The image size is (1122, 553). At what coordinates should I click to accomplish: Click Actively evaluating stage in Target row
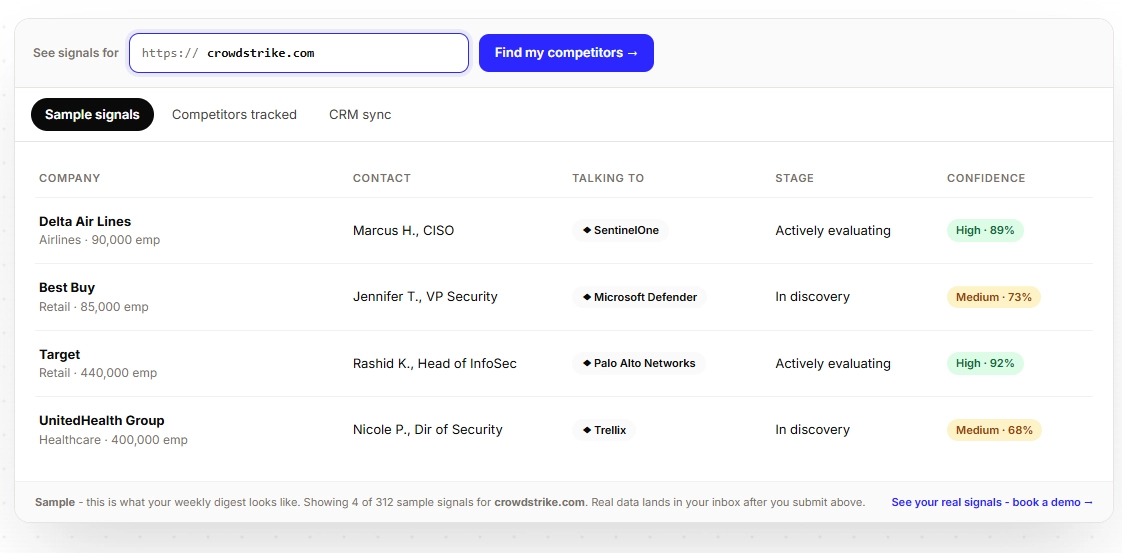tap(833, 363)
